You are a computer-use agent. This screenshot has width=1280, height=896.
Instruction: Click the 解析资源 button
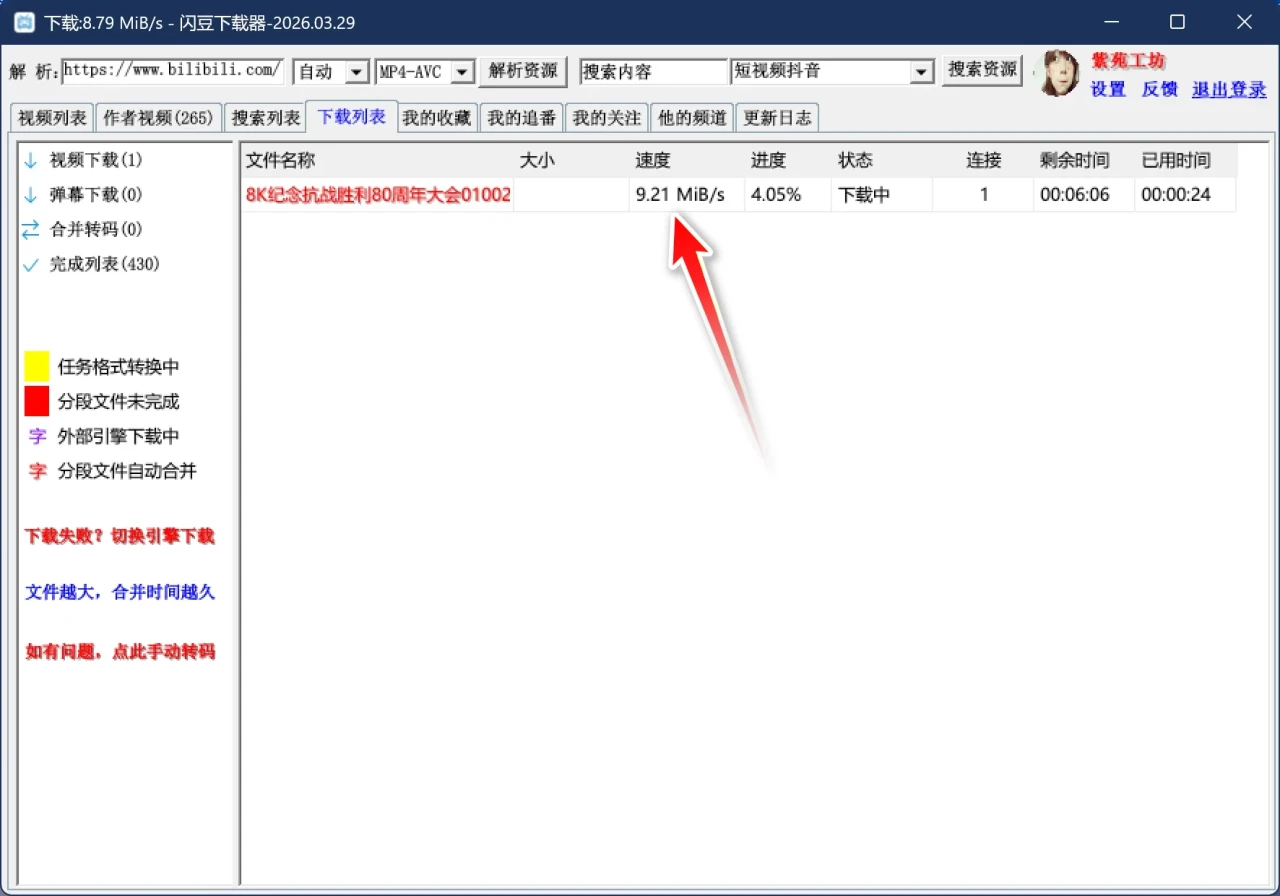pyautogui.click(x=523, y=71)
